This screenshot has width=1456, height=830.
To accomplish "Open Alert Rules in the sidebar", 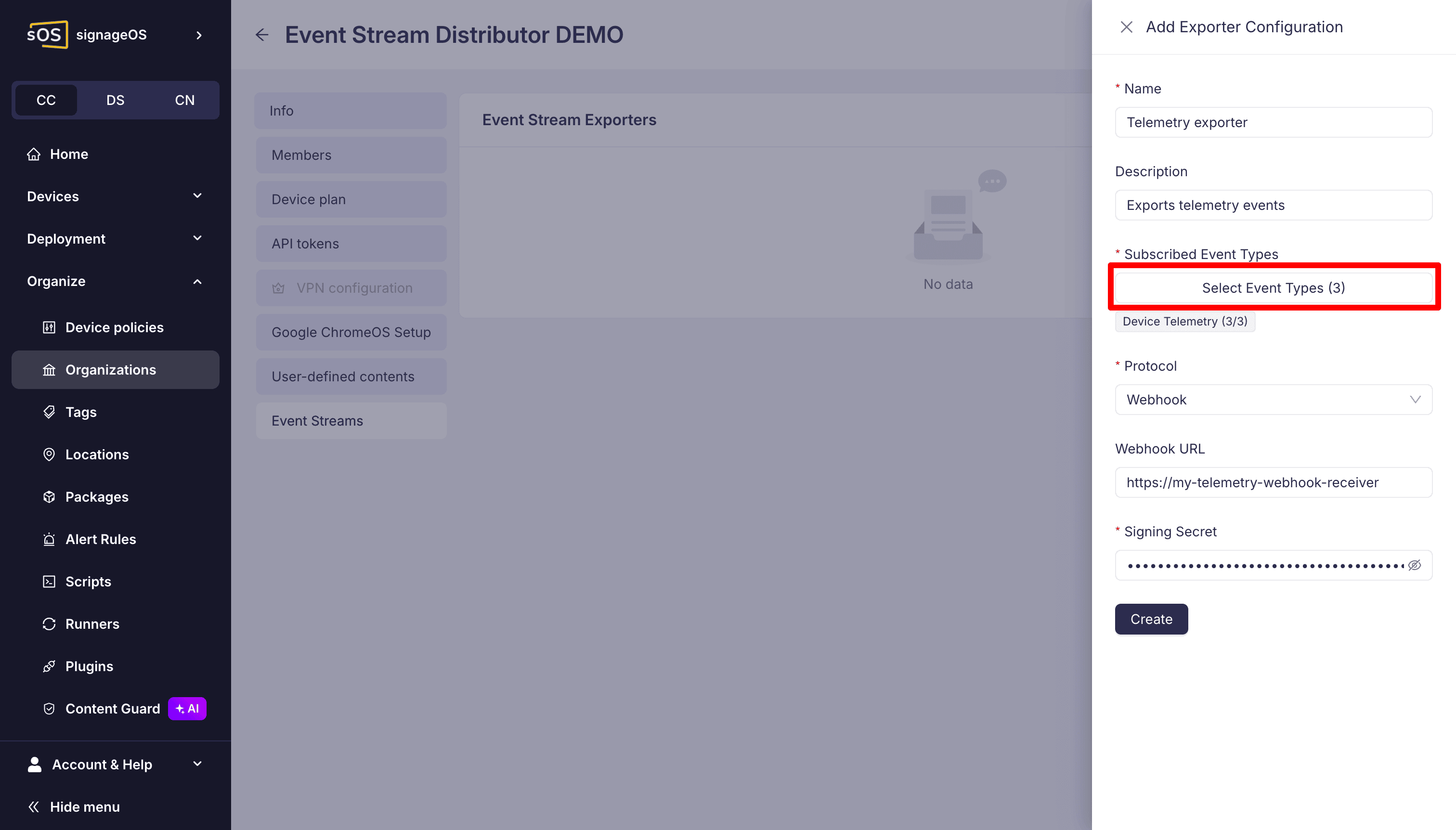I will pyautogui.click(x=115, y=539).
